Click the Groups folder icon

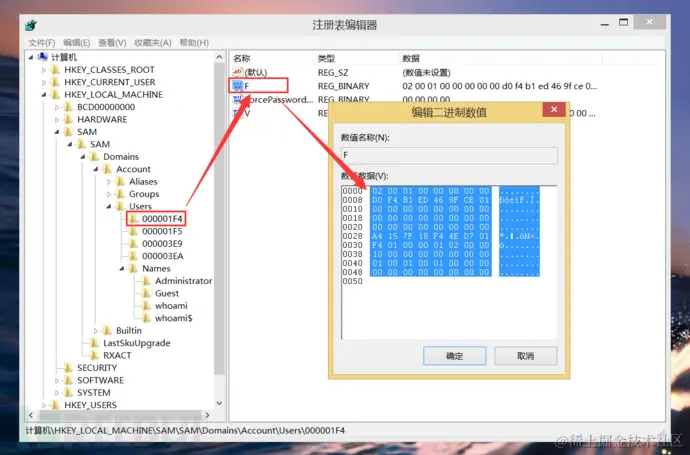[x=121, y=194]
